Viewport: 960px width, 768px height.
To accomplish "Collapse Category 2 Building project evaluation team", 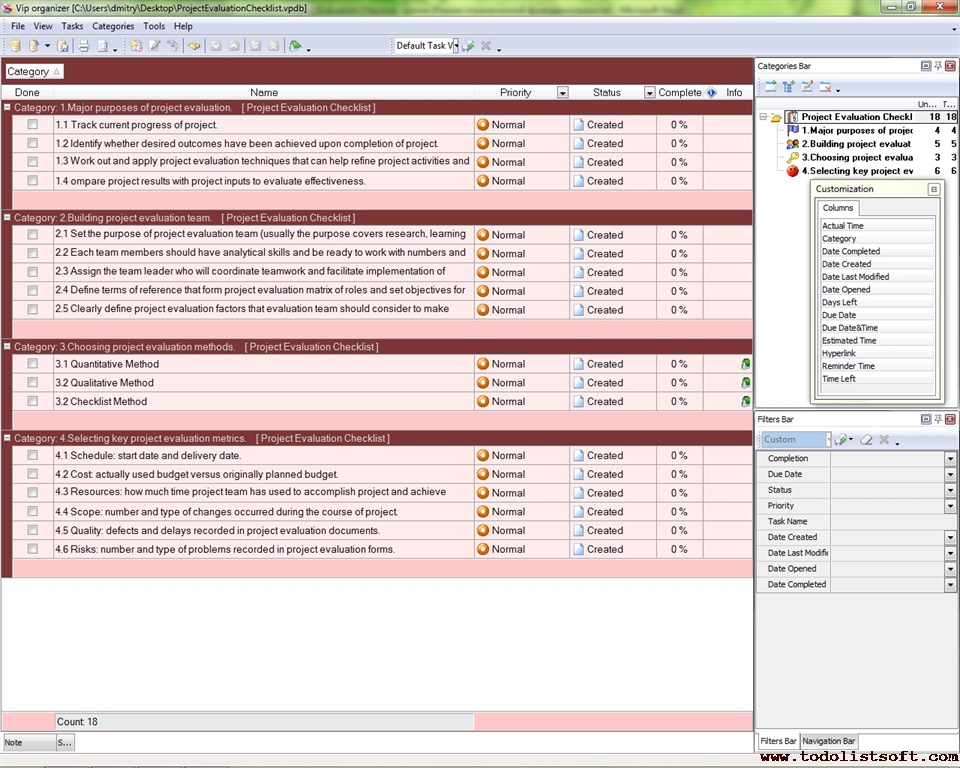I will coord(7,217).
